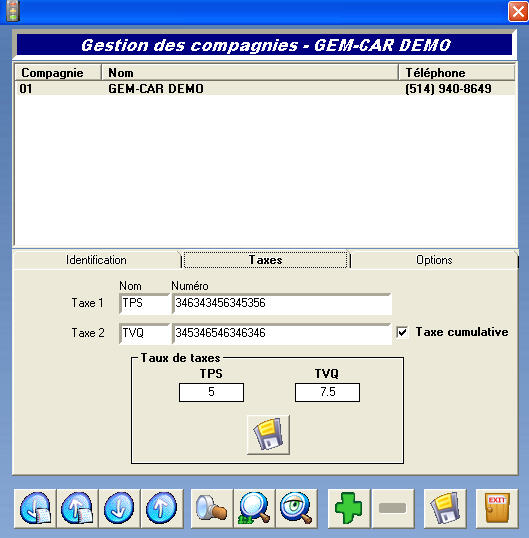Click the last-record page up arrow icon
The height and width of the screenshot is (538, 529).
(x=77, y=508)
